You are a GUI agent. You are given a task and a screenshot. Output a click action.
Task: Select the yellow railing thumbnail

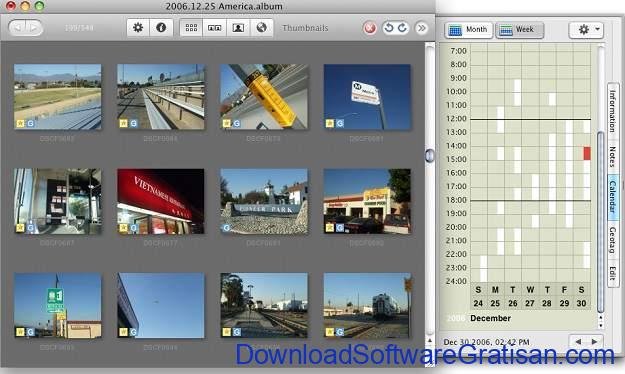pyautogui.click(x=264, y=96)
